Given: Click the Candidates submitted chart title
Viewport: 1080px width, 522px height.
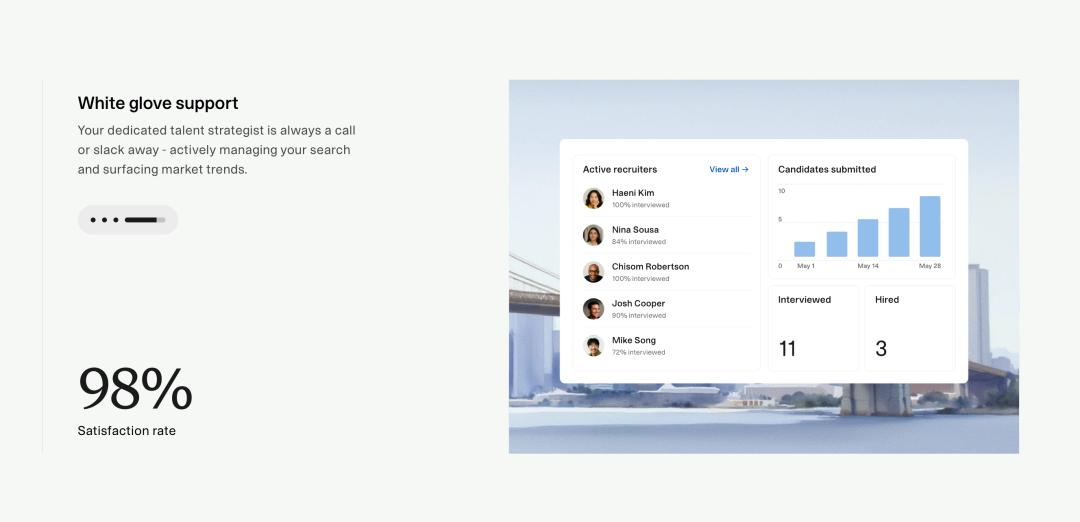Looking at the screenshot, I should click(827, 170).
